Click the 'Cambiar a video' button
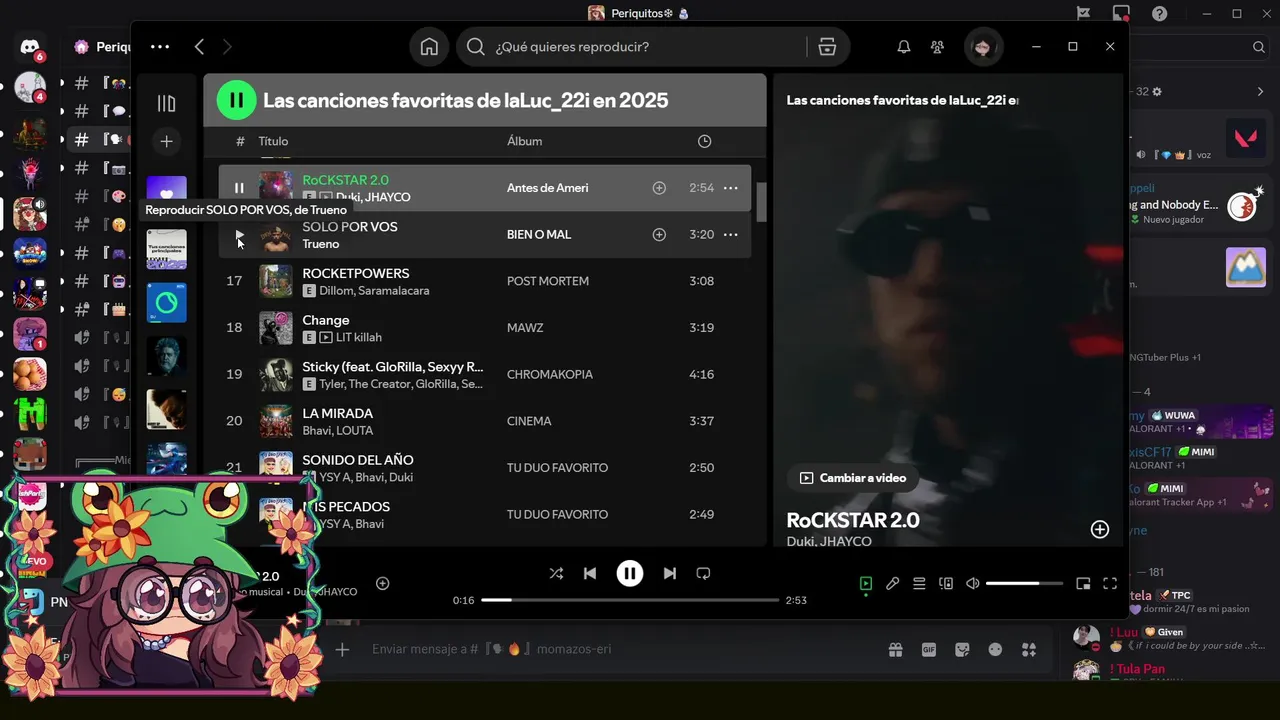This screenshot has width=1280, height=720. (x=852, y=478)
